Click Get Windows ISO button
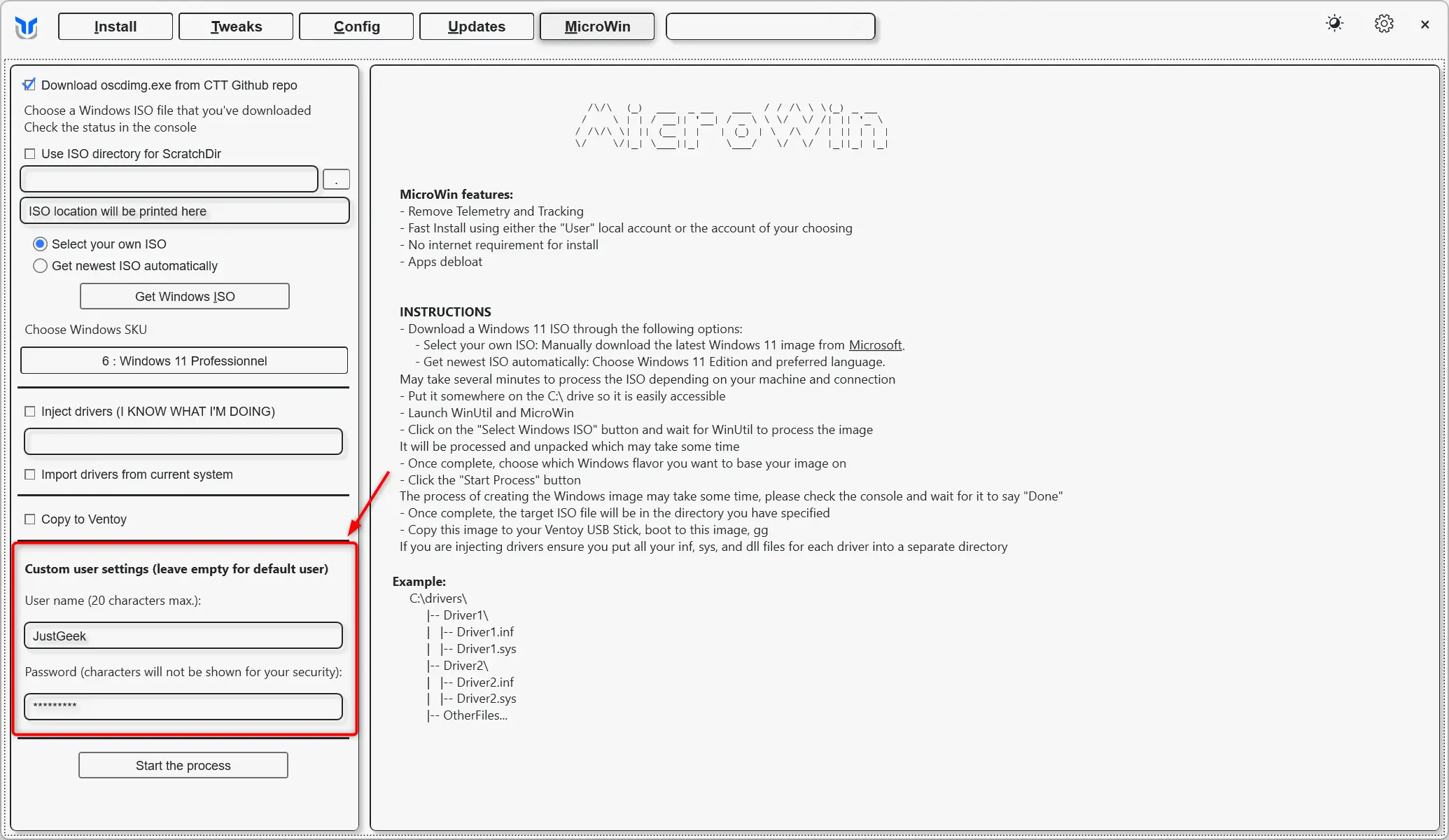Screen dimensions: 1449x840 pyautogui.click(x=184, y=296)
